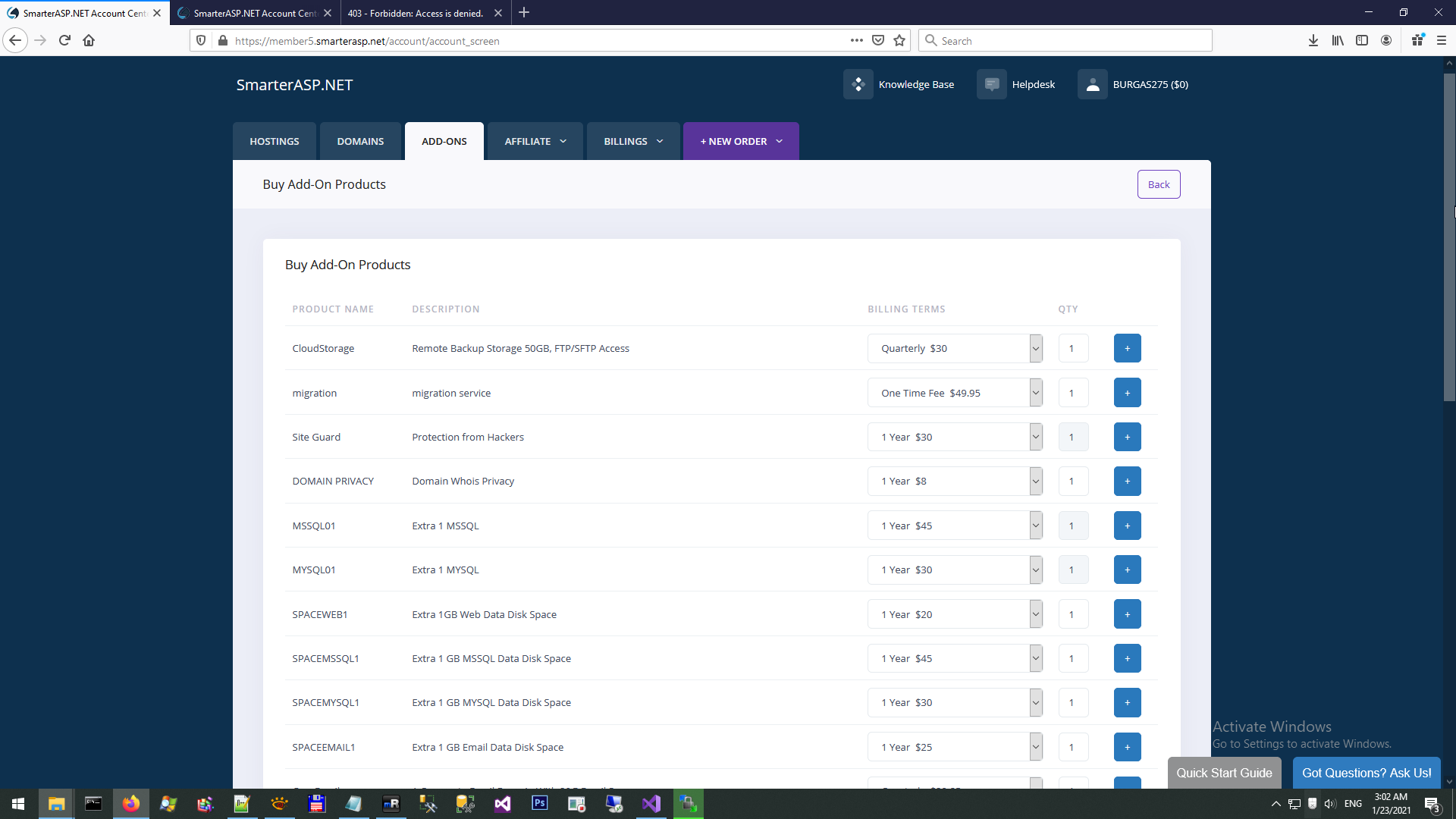Open Command Prompt from the taskbar
The height and width of the screenshot is (819, 1456).
coord(93,803)
